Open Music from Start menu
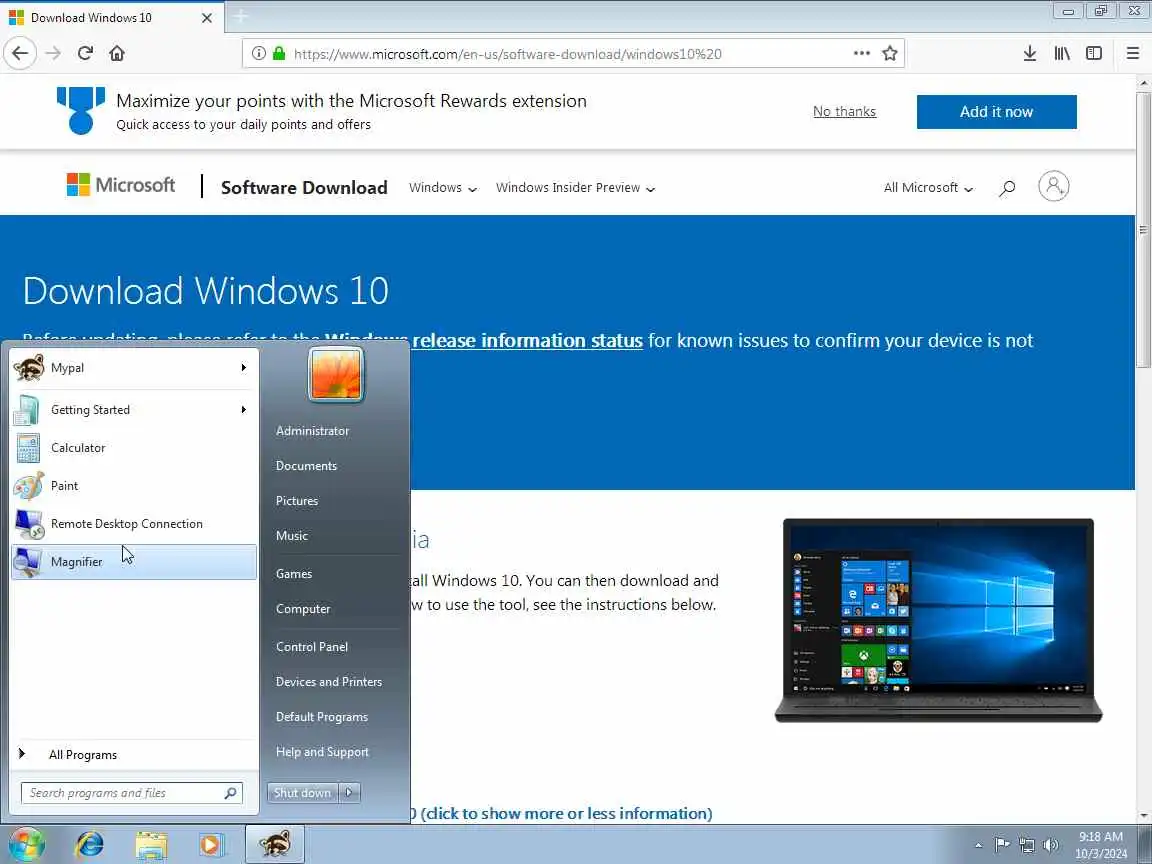1152x864 pixels. [x=292, y=536]
